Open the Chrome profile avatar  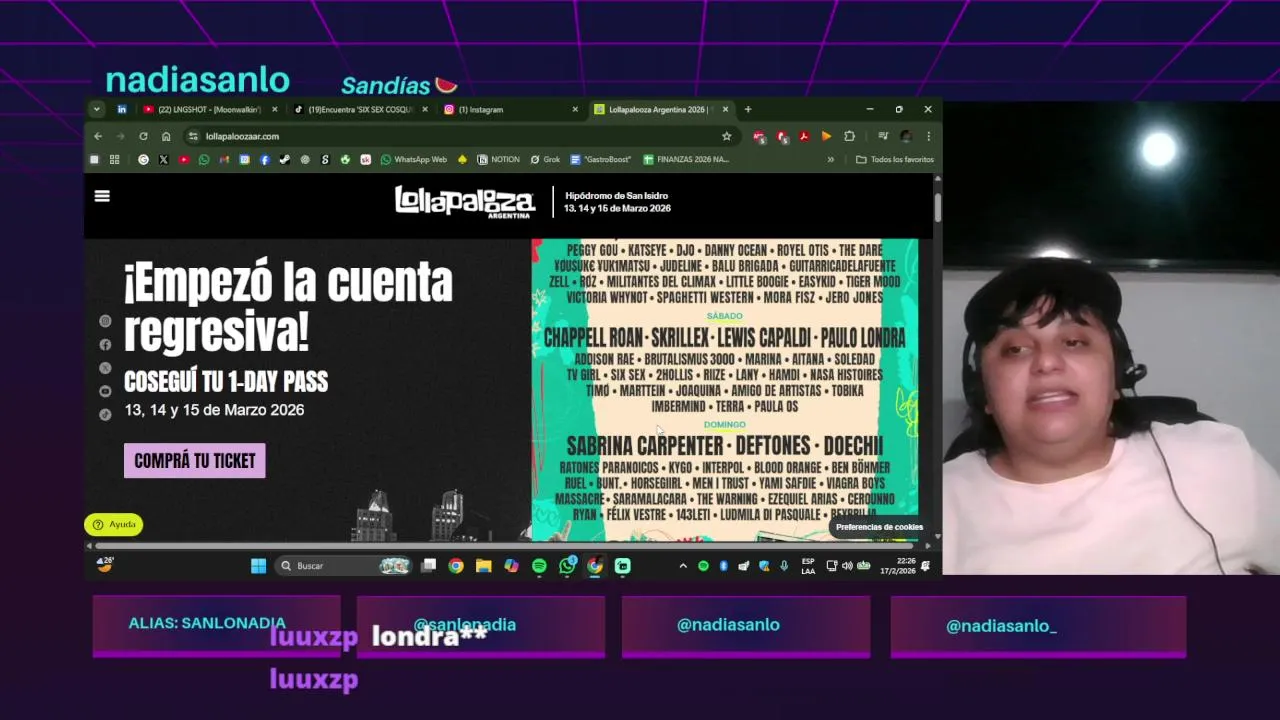[906, 136]
